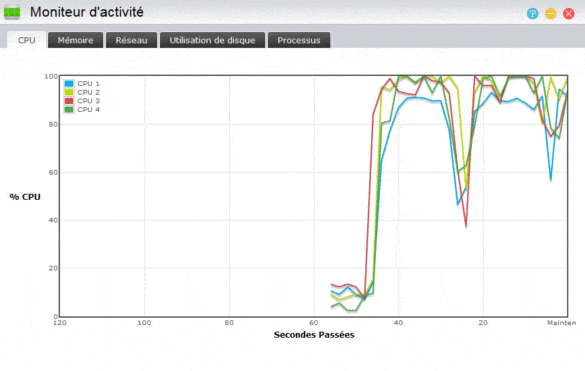585x371 pixels.
Task: Open the Réseau tab
Action: (x=131, y=40)
